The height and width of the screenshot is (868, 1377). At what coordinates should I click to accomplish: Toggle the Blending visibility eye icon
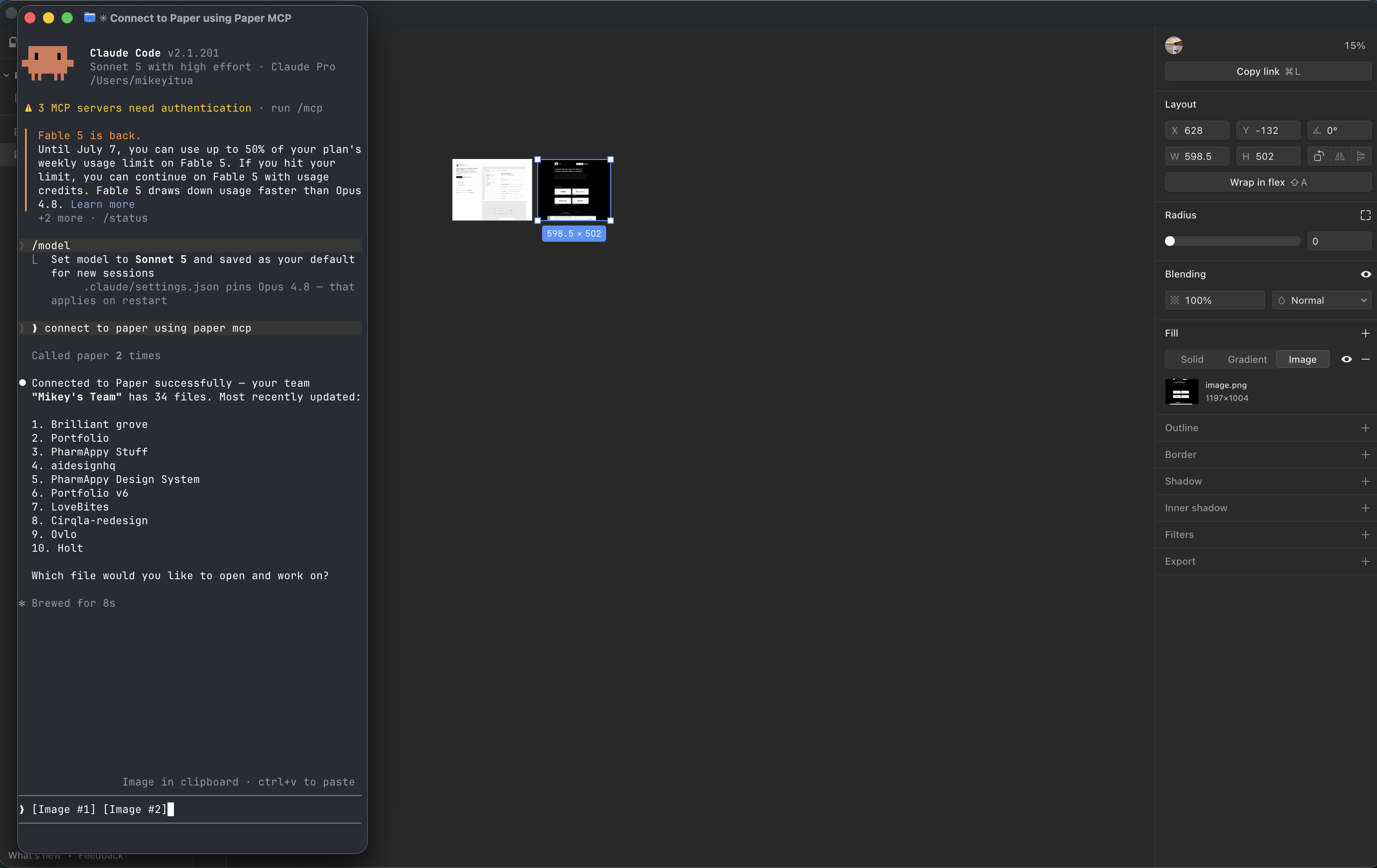point(1365,275)
